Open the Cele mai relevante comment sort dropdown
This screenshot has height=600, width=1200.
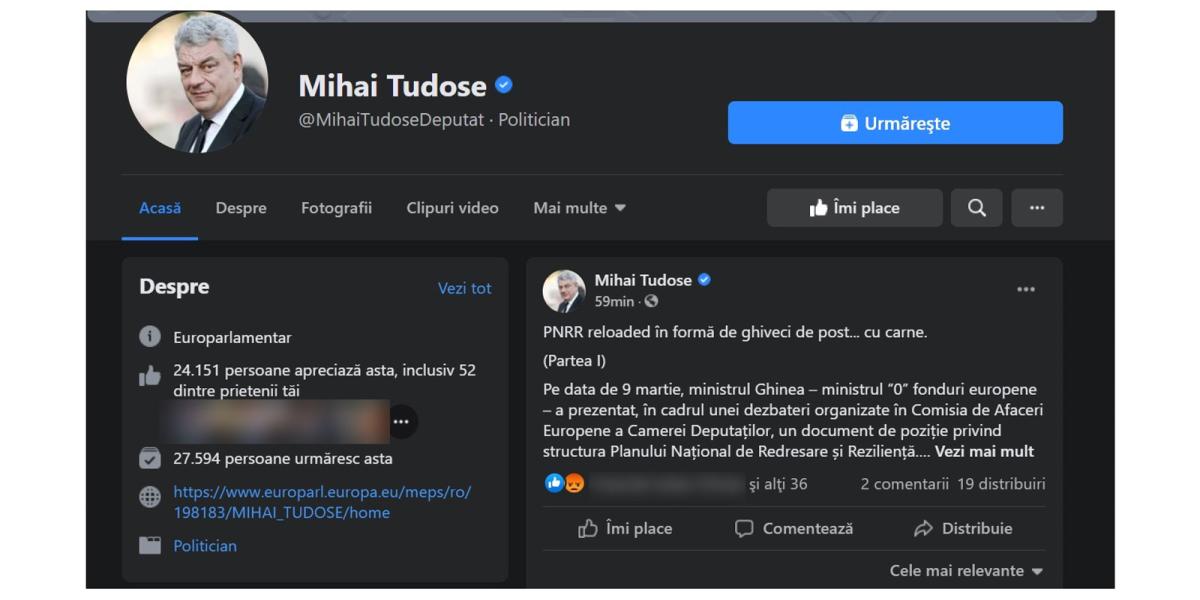click(x=966, y=571)
